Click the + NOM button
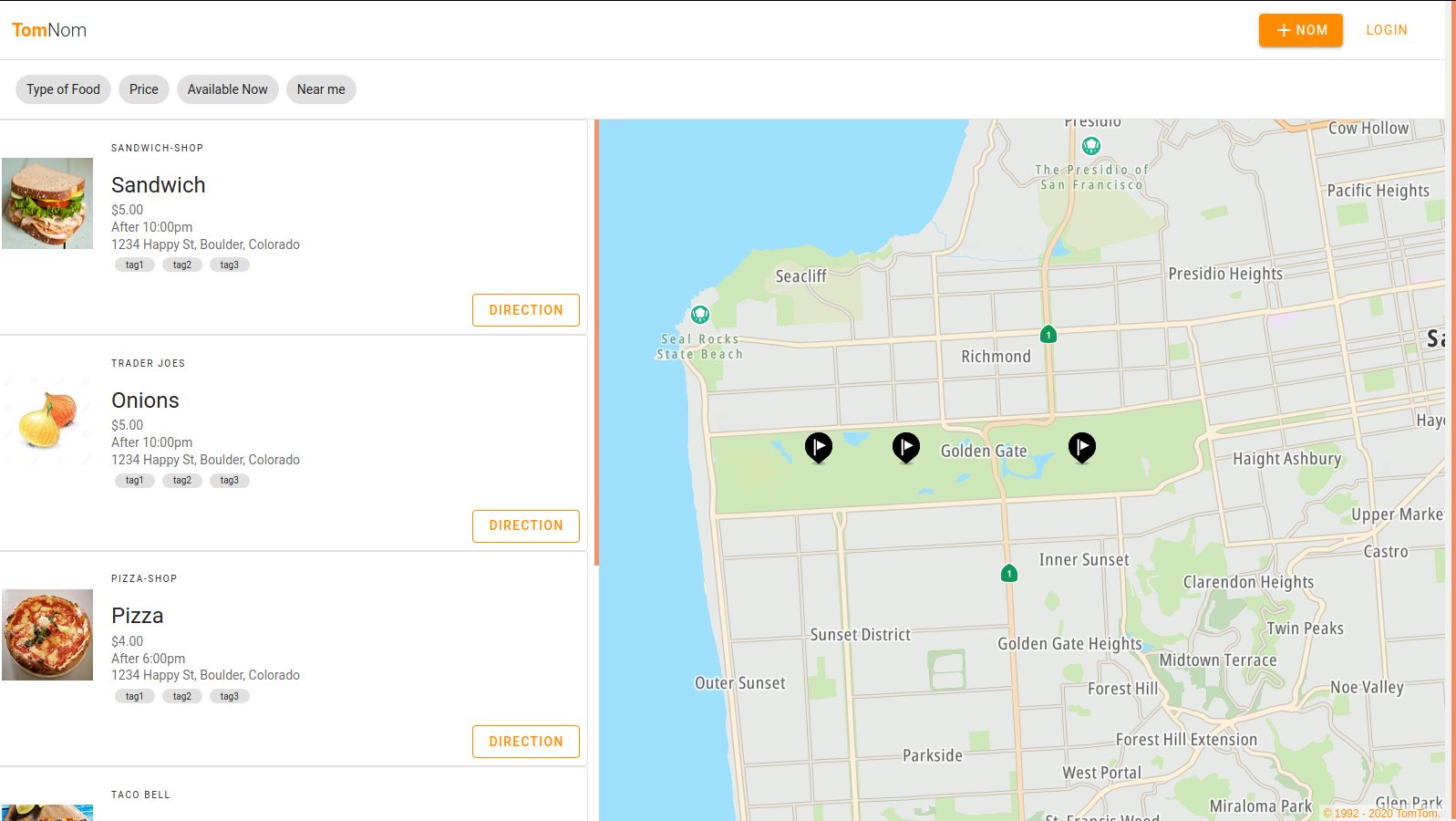 click(x=1301, y=30)
